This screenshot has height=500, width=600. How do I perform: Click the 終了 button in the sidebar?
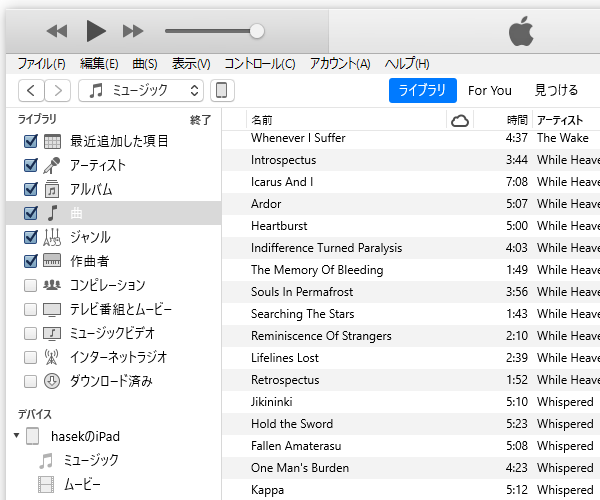tap(200, 120)
